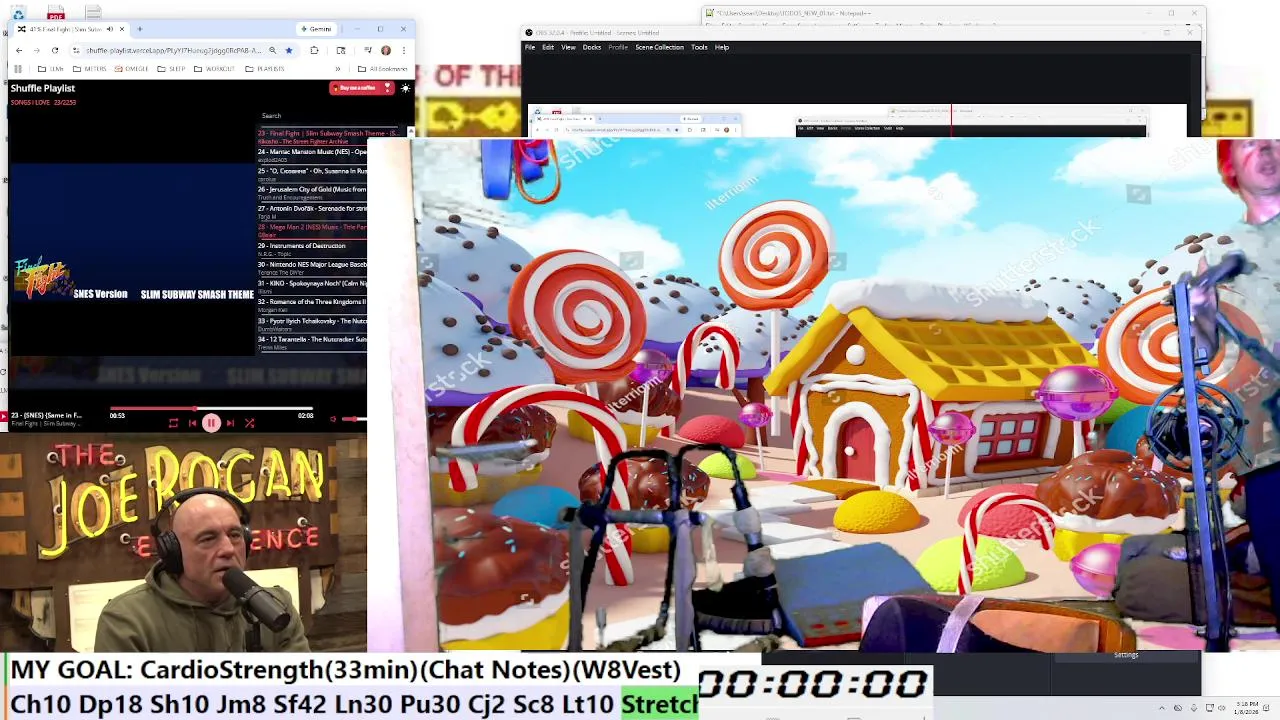The image size is (1280, 720).
Task: Open OBS Edit menu
Action: (x=548, y=47)
